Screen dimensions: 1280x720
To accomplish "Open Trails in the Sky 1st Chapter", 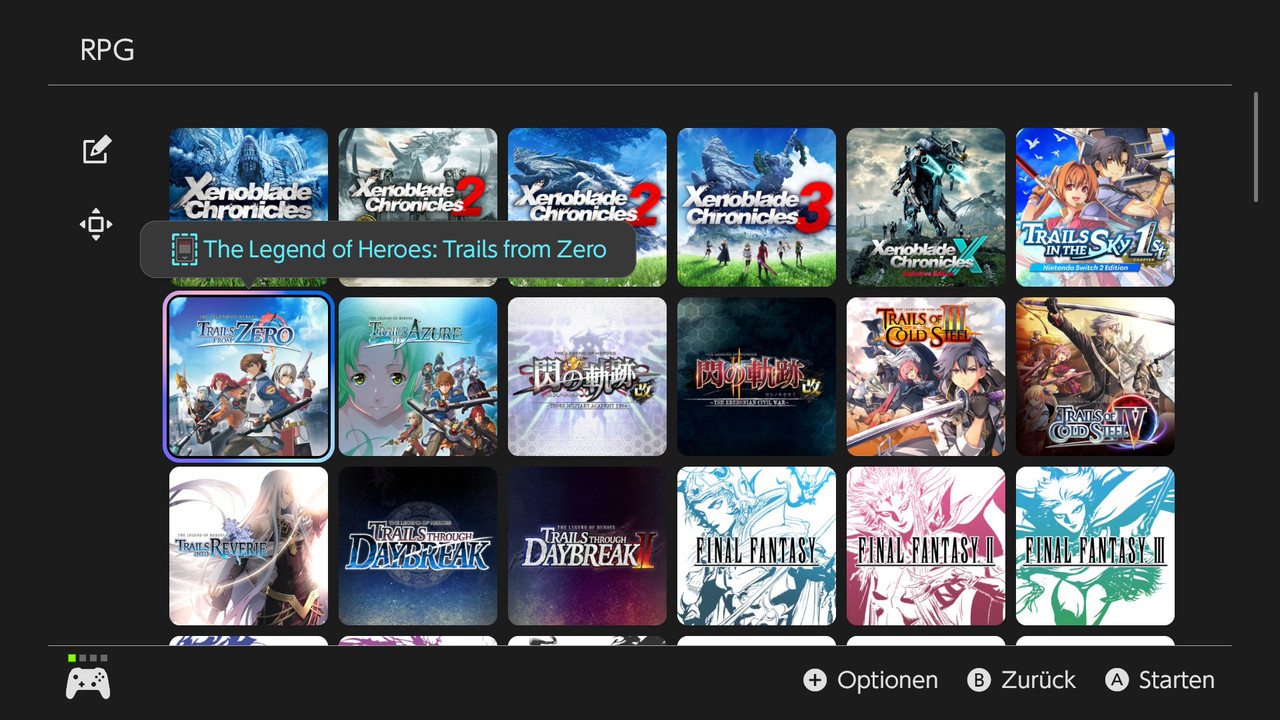I will point(1095,207).
